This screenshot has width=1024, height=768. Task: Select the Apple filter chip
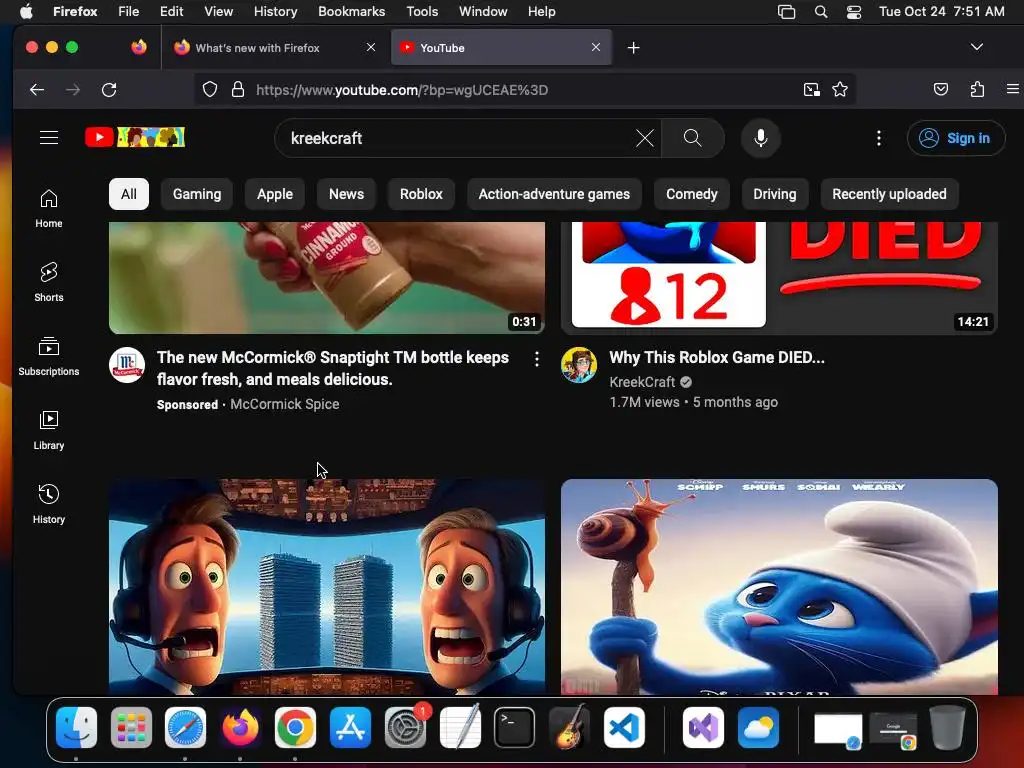275,194
